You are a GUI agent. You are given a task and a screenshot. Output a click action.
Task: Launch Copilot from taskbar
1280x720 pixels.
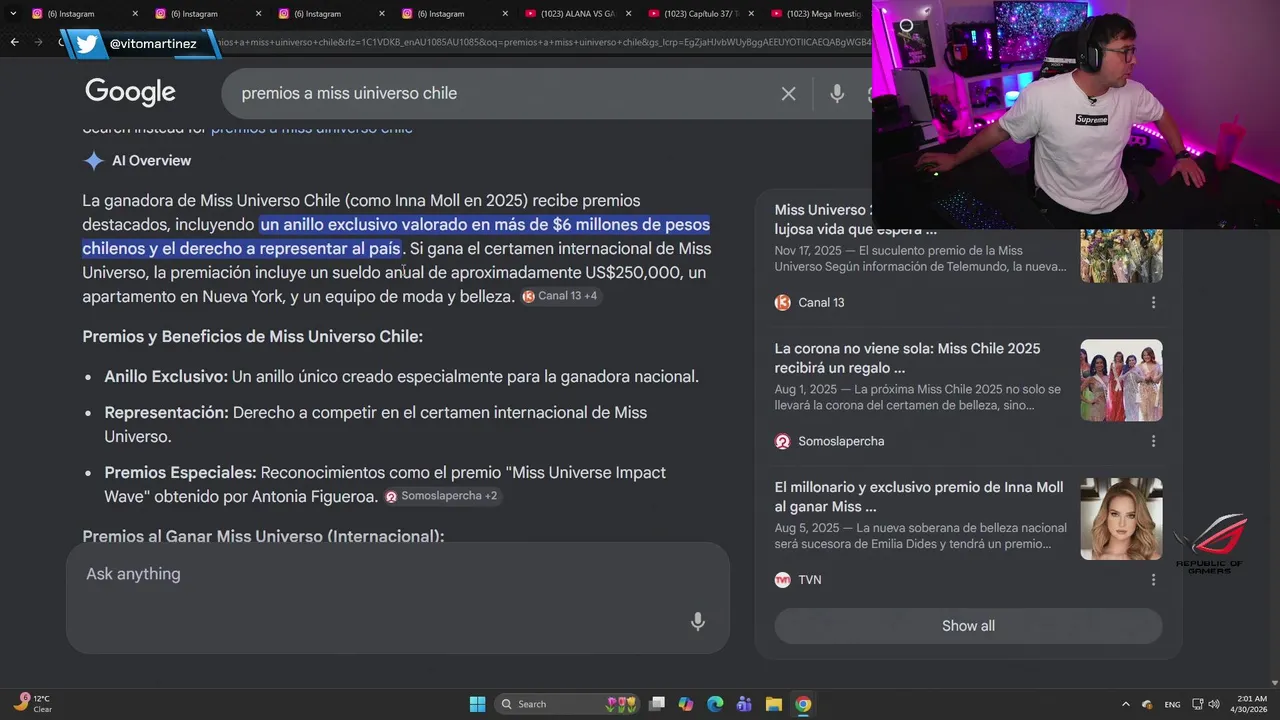click(686, 704)
